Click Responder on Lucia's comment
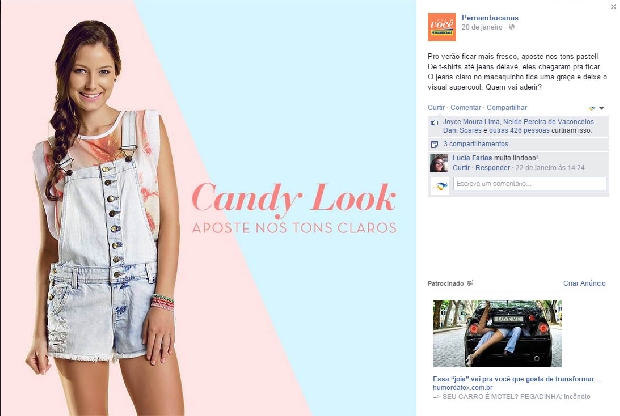The width and height of the screenshot is (620, 416). pos(493,168)
